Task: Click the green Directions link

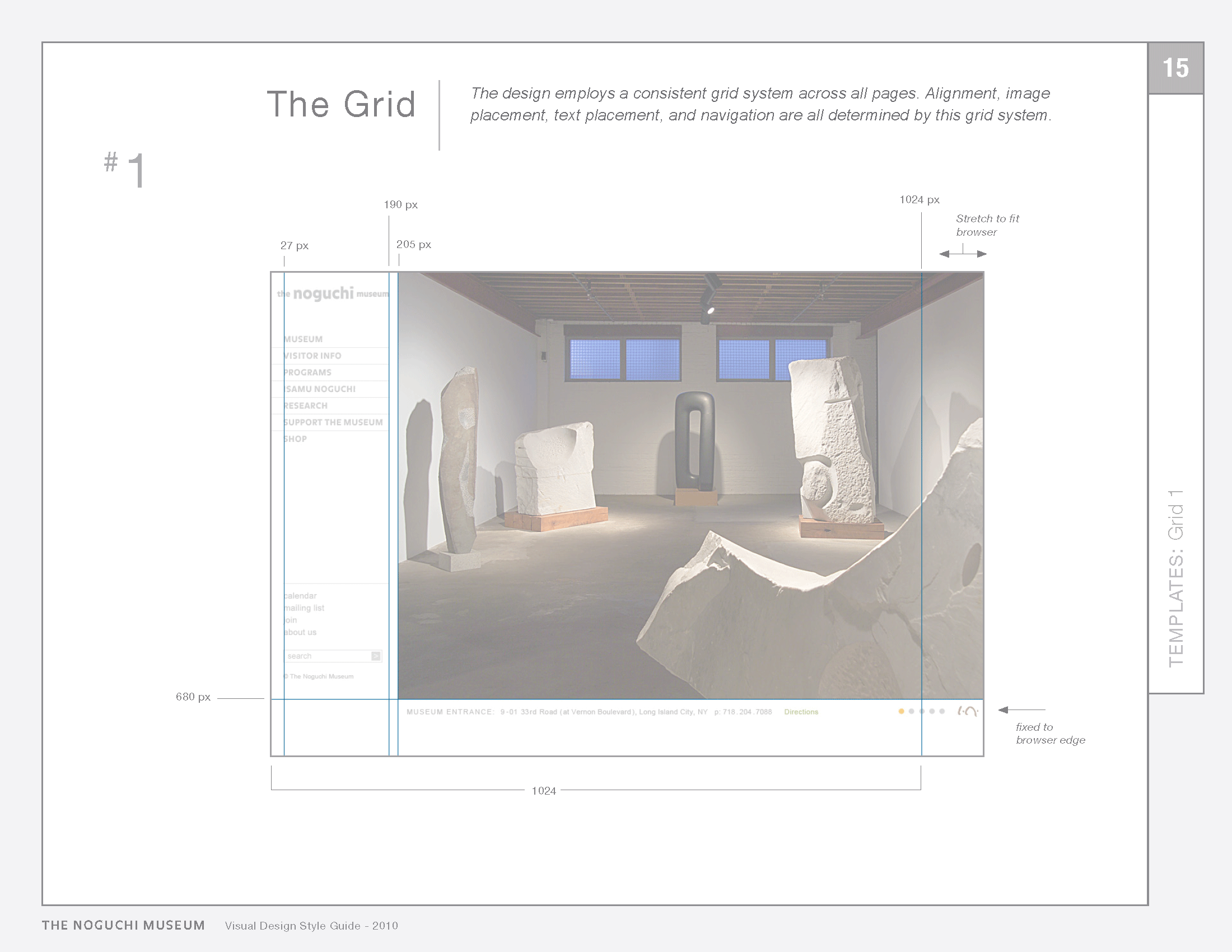Action: pyautogui.click(x=801, y=712)
